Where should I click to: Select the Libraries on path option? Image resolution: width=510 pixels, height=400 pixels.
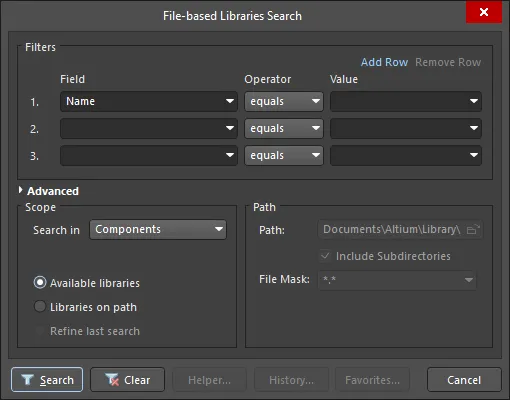coord(40,307)
